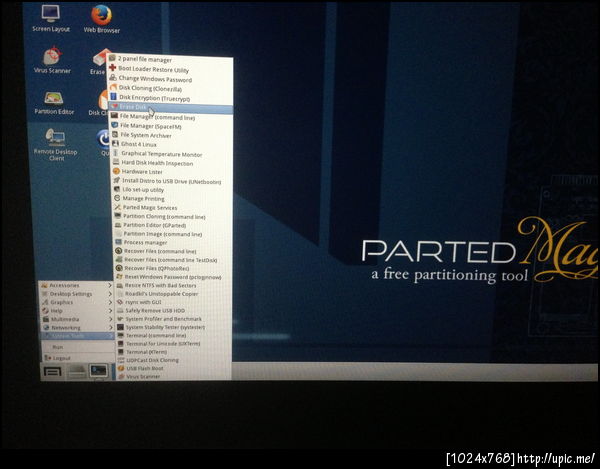The width and height of the screenshot is (600, 469).
Task: Launch Ghost 4 Linux
Action: tap(171, 144)
